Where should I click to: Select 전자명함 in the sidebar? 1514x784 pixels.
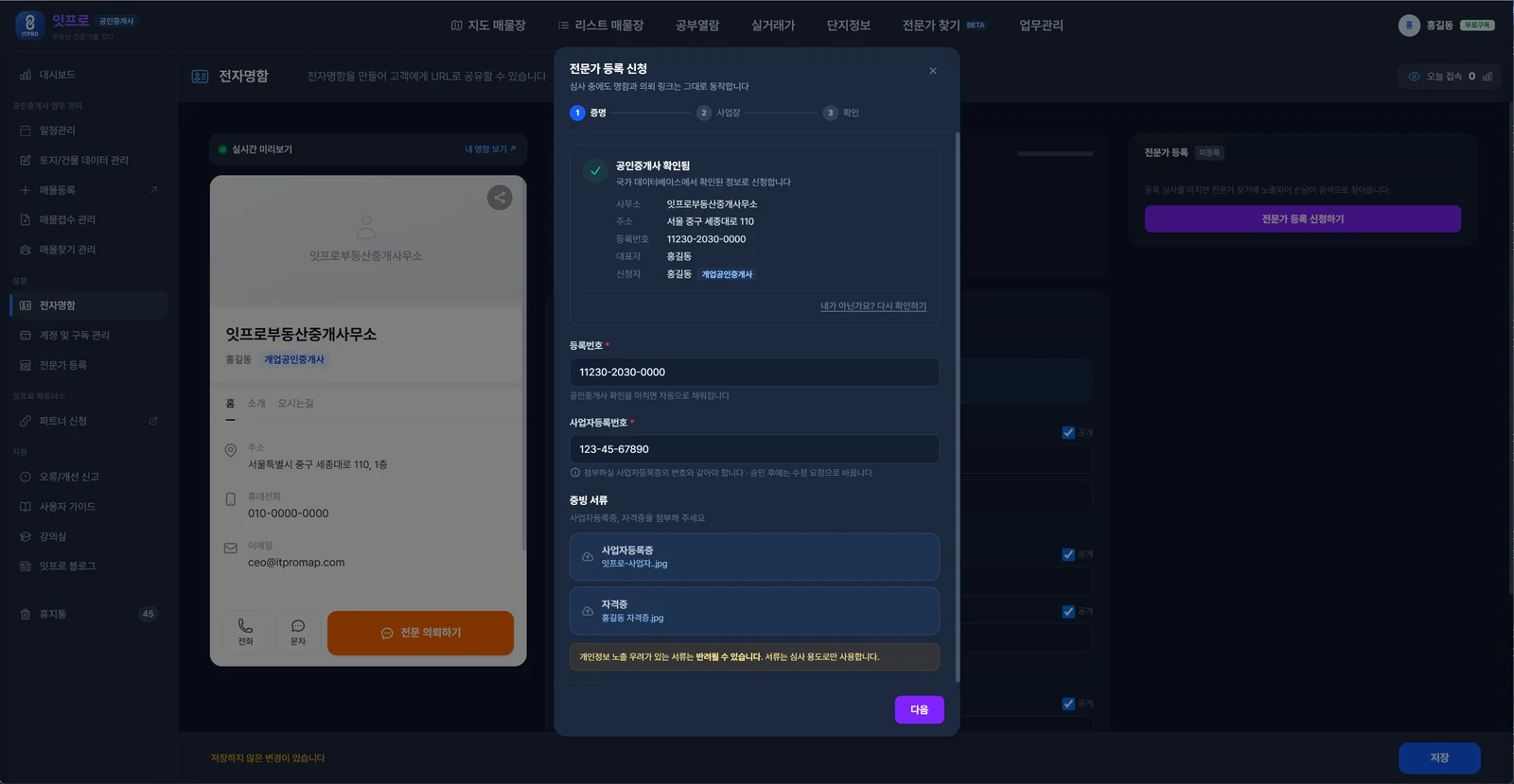pyautogui.click(x=87, y=305)
